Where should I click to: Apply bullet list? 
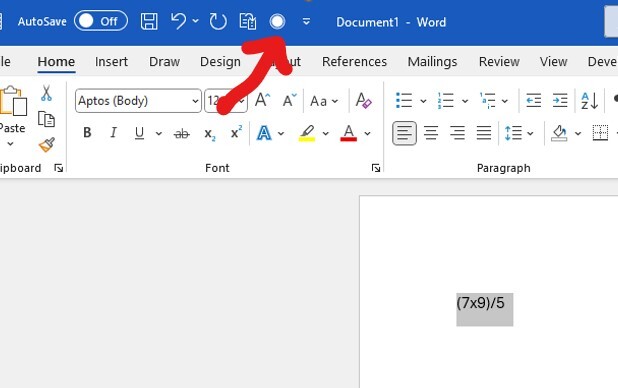404,101
